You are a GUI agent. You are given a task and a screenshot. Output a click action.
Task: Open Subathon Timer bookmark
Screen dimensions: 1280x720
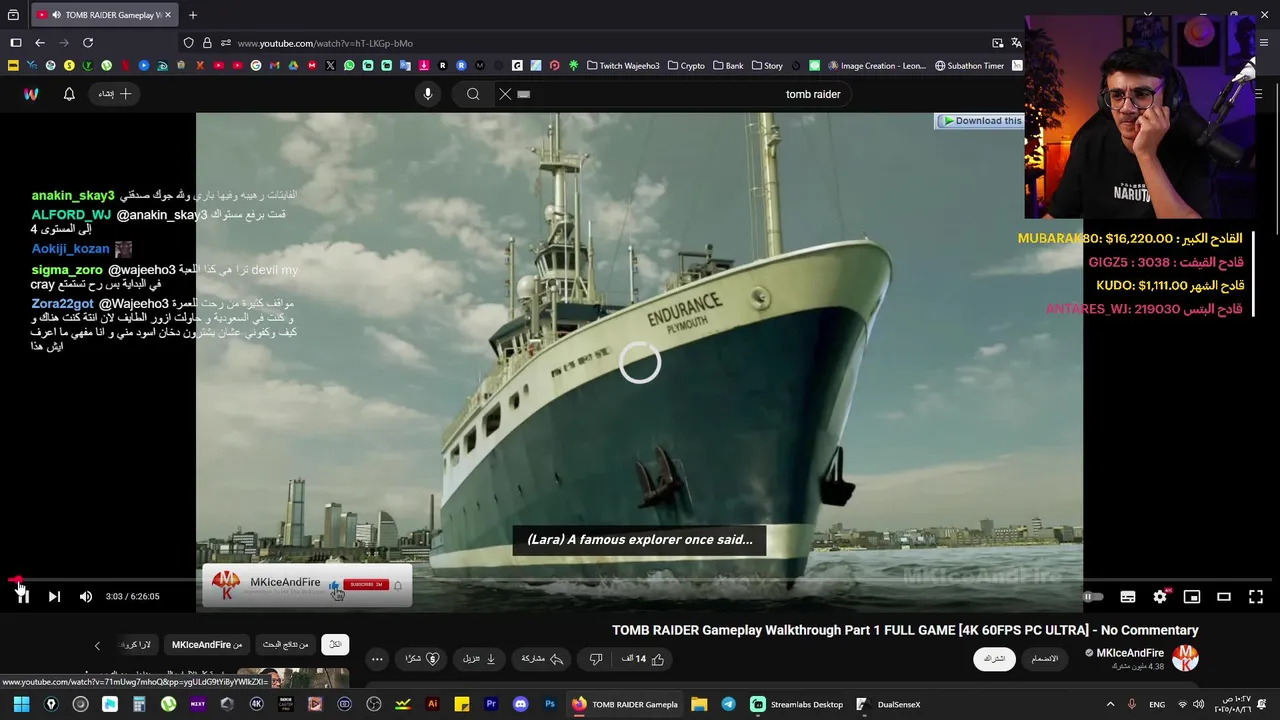coord(969,66)
